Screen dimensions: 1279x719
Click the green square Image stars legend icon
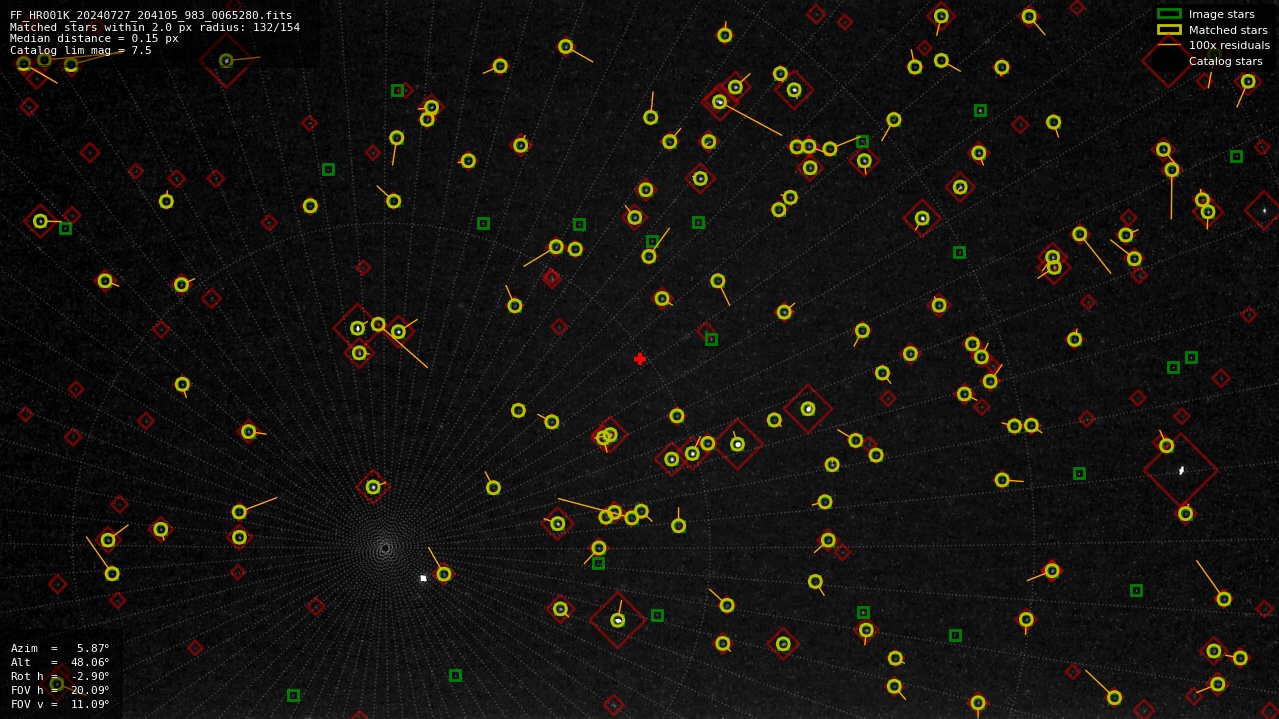pyautogui.click(x=1169, y=14)
